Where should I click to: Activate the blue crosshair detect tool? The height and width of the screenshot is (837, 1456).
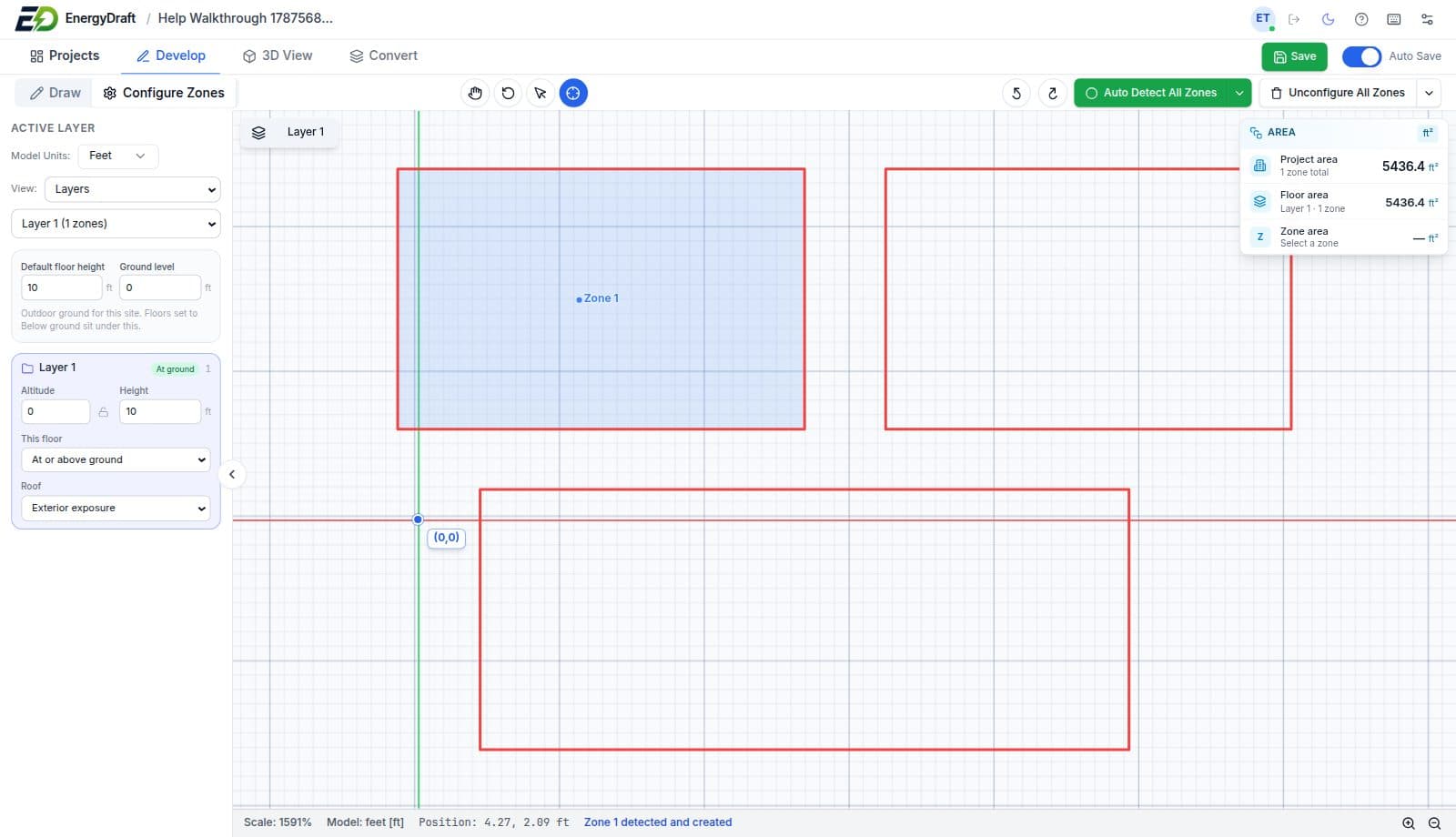573,93
